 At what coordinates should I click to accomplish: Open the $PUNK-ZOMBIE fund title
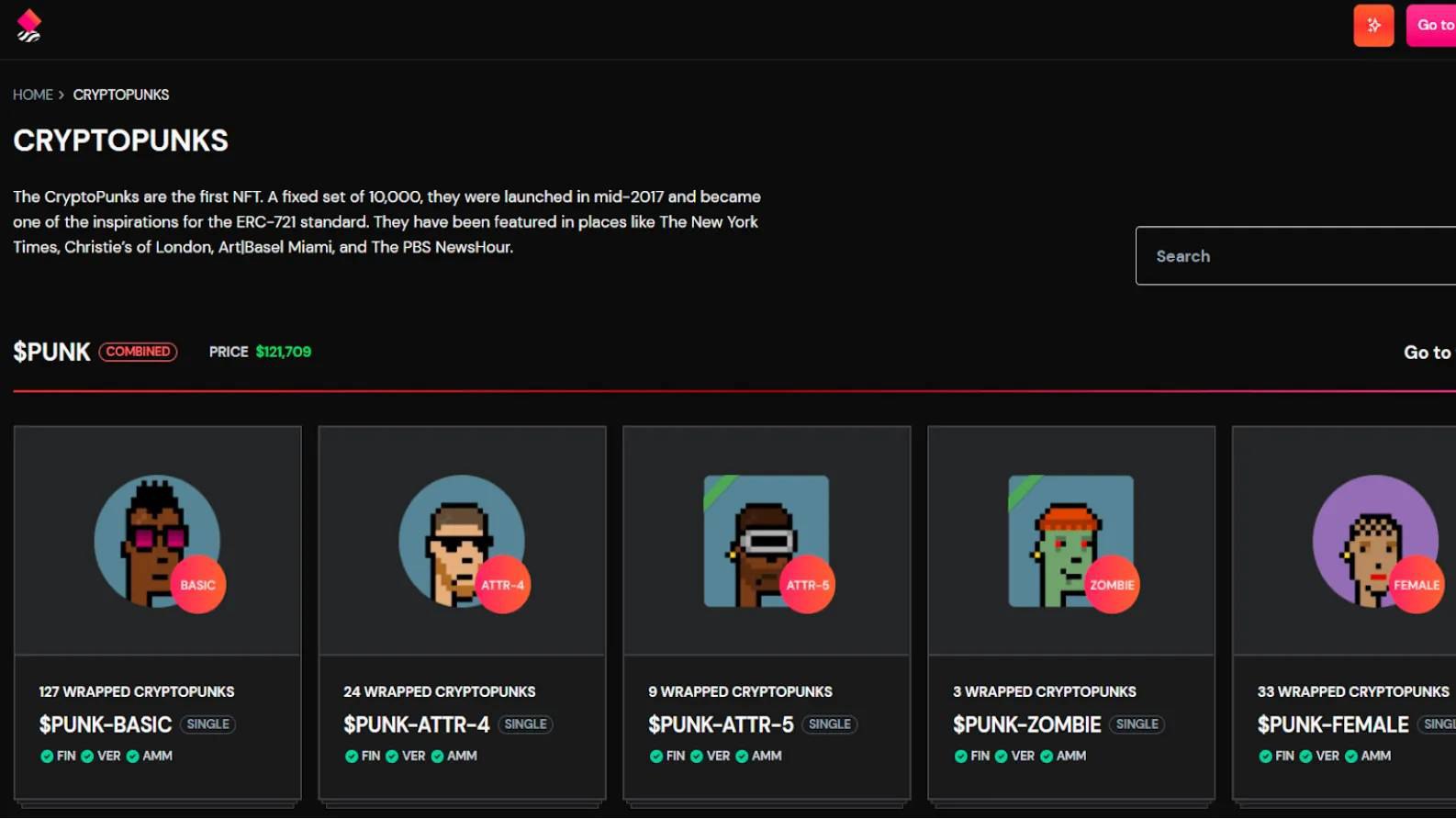tap(1027, 724)
